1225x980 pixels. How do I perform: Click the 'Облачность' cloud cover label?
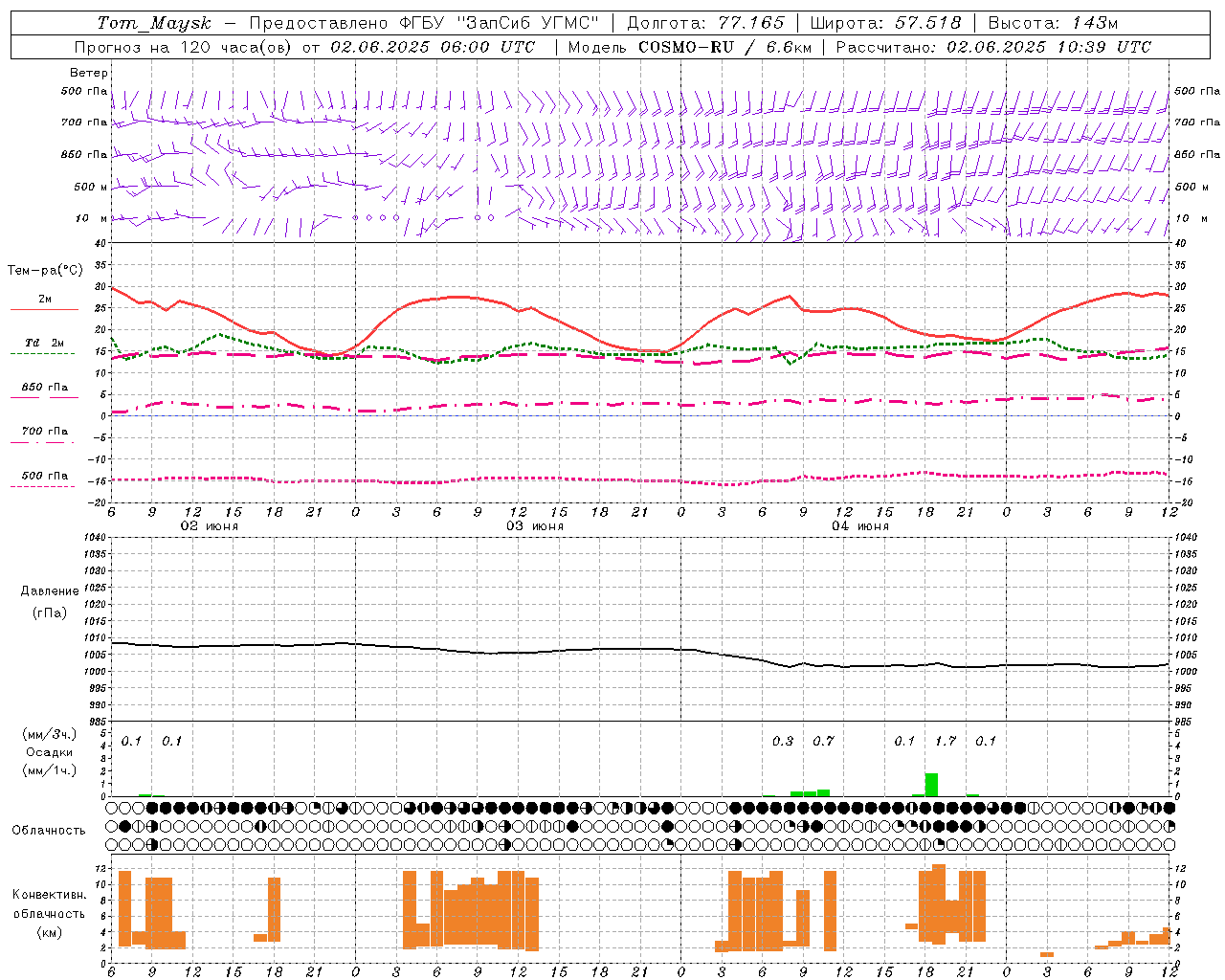pos(49,831)
